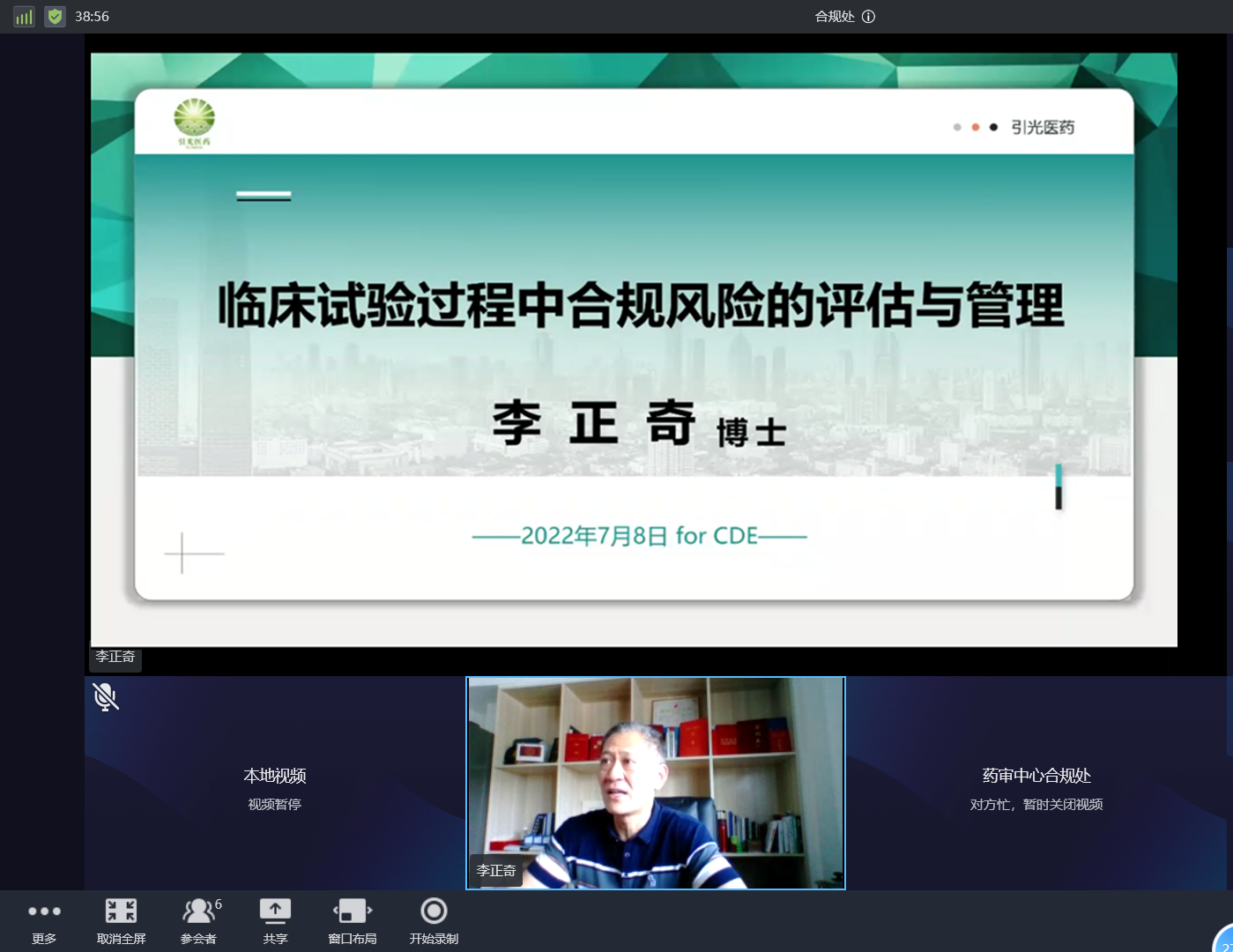Click the network signal strength icon
Screen dimensions: 1233x952
(24, 17)
